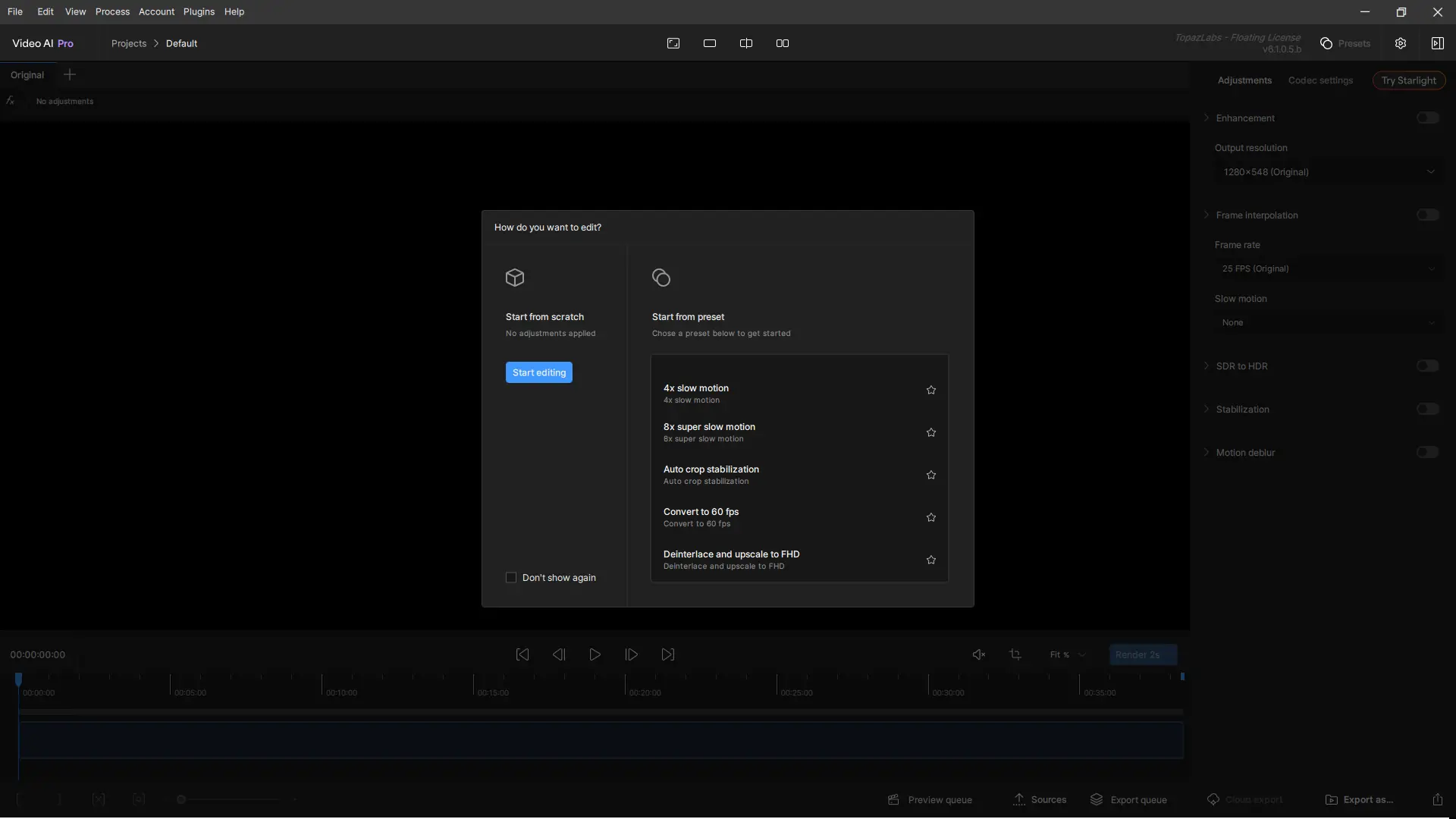This screenshot has height=819, width=1456.
Task: Switch to the Codec settings tab
Action: coord(1320,80)
